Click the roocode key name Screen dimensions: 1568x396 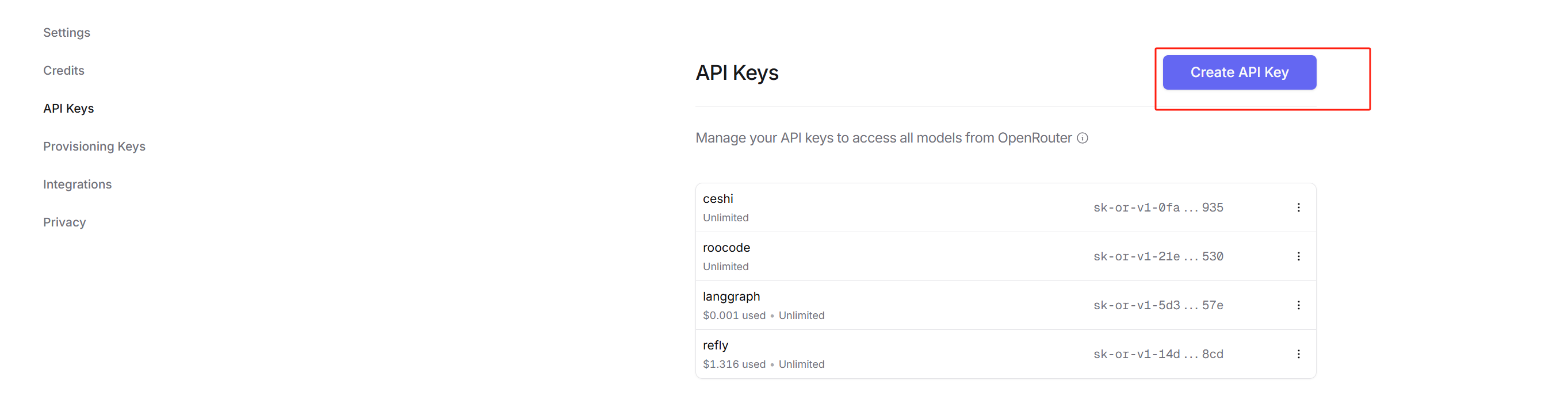click(726, 248)
